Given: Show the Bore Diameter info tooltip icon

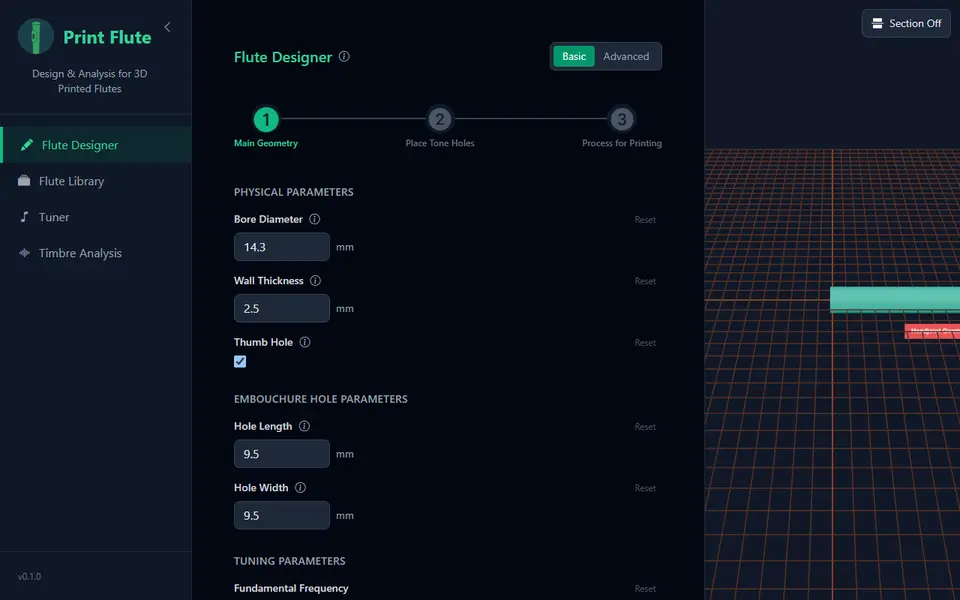Looking at the screenshot, I should [x=314, y=219].
